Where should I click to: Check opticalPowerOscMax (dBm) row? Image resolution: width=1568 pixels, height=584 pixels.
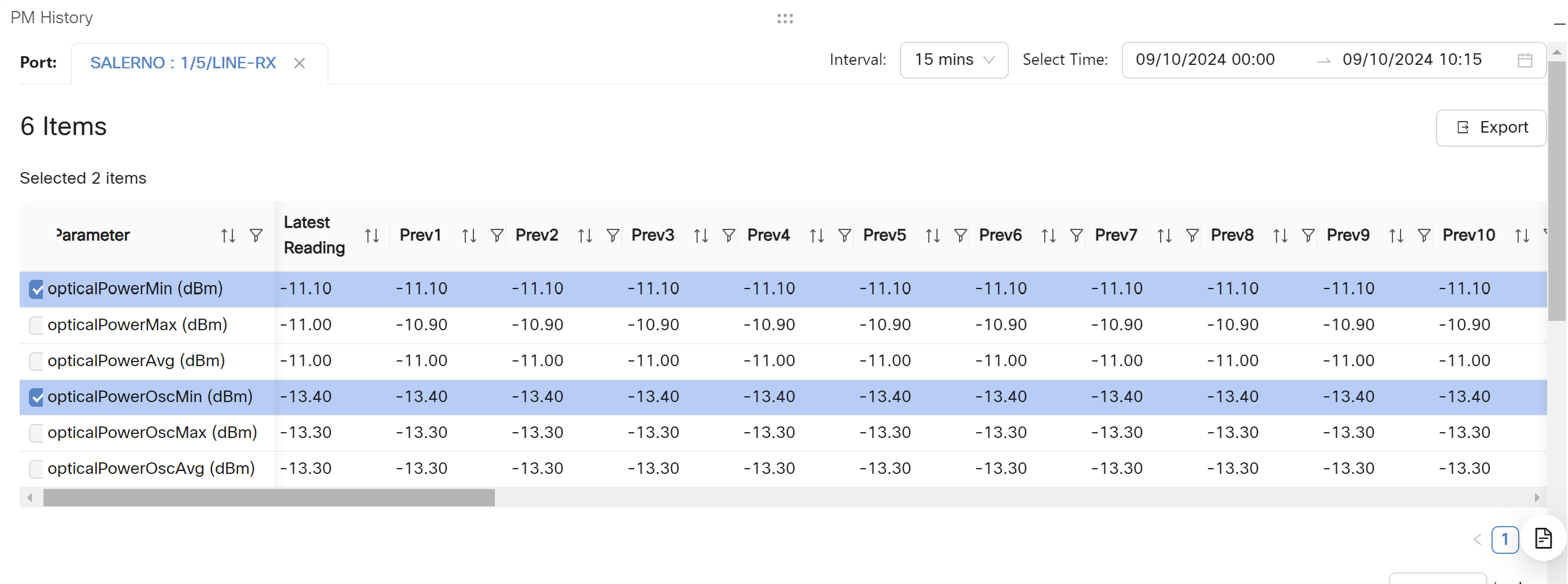[x=36, y=433]
